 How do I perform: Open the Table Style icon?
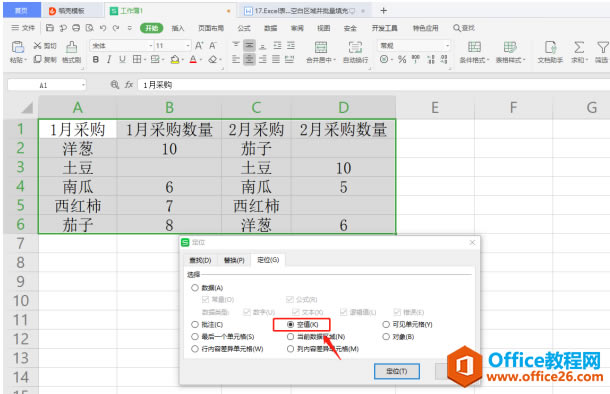pos(510,47)
